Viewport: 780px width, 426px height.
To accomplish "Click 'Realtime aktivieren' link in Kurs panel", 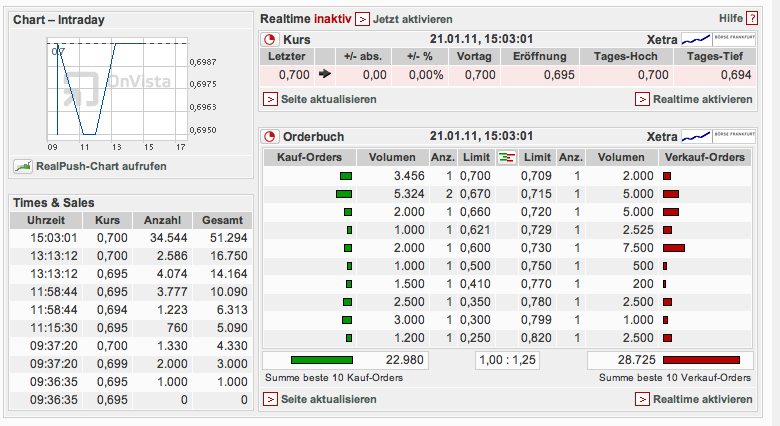I will pyautogui.click(x=702, y=99).
